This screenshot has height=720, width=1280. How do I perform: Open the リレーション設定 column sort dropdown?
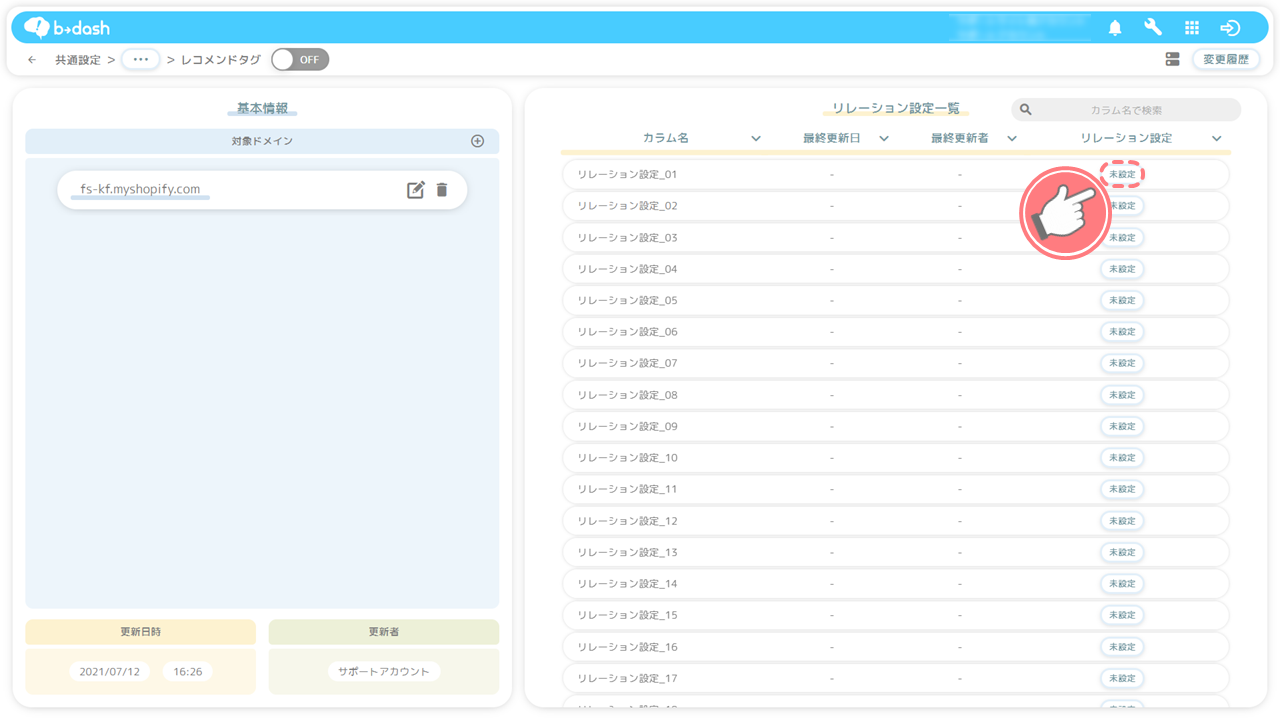(1217, 139)
